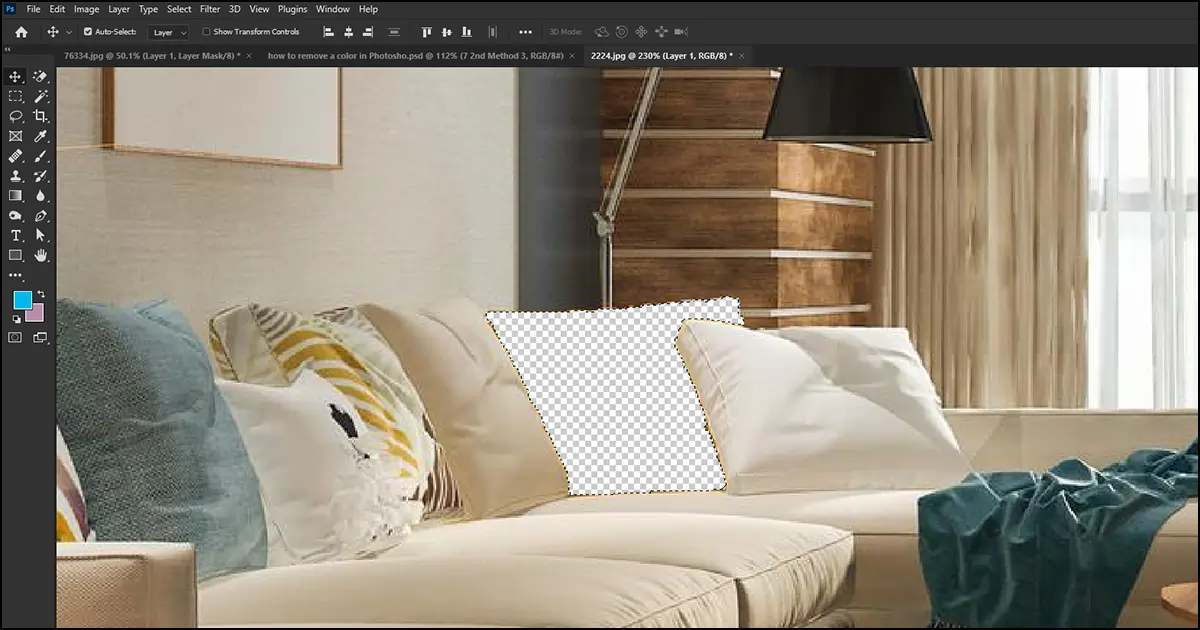Pick the Eyedropper tool
Image resolution: width=1200 pixels, height=630 pixels.
(40, 136)
